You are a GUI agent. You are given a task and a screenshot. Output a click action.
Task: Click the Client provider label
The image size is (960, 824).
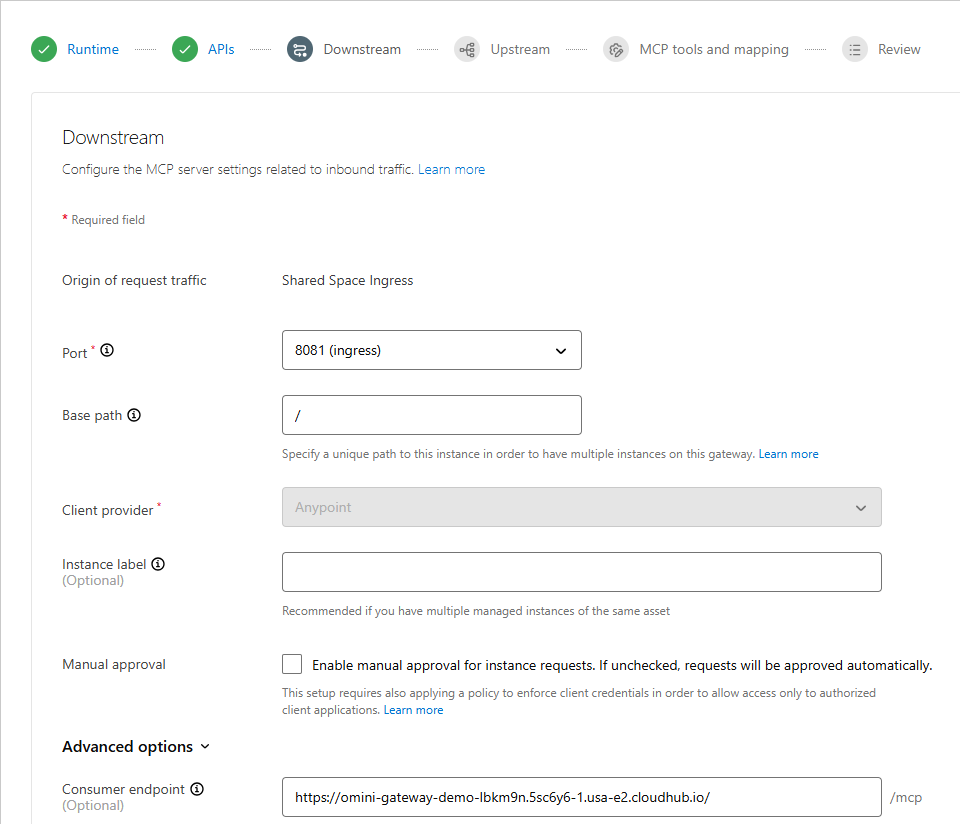108,510
